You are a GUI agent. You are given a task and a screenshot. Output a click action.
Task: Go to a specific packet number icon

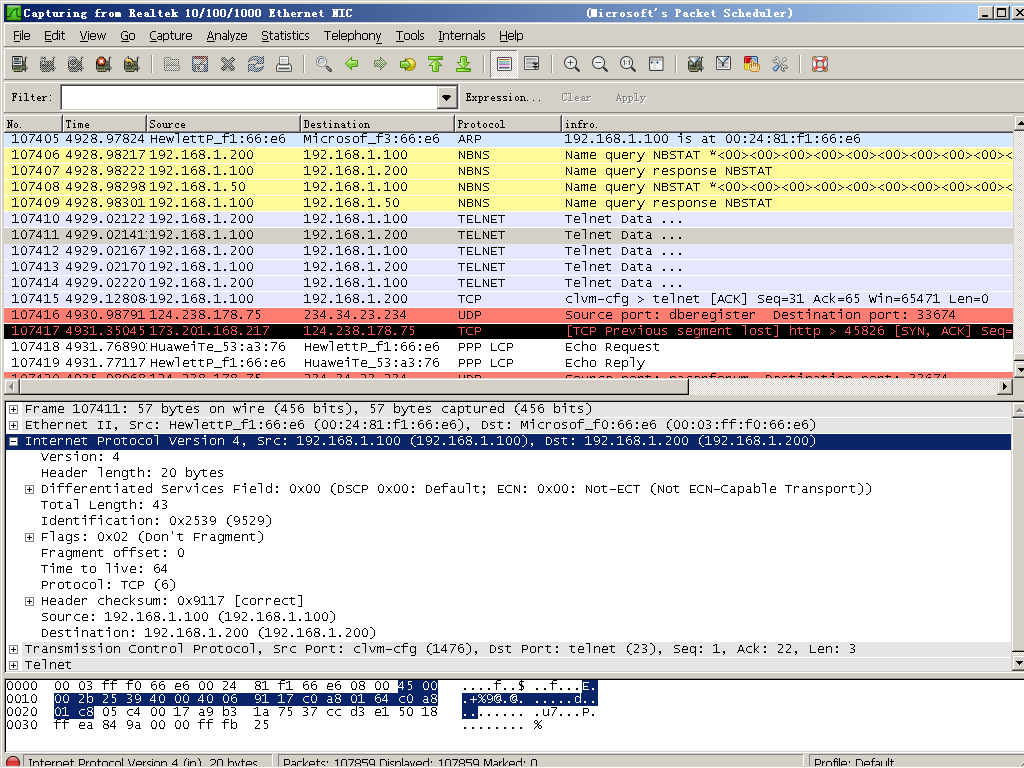[408, 64]
